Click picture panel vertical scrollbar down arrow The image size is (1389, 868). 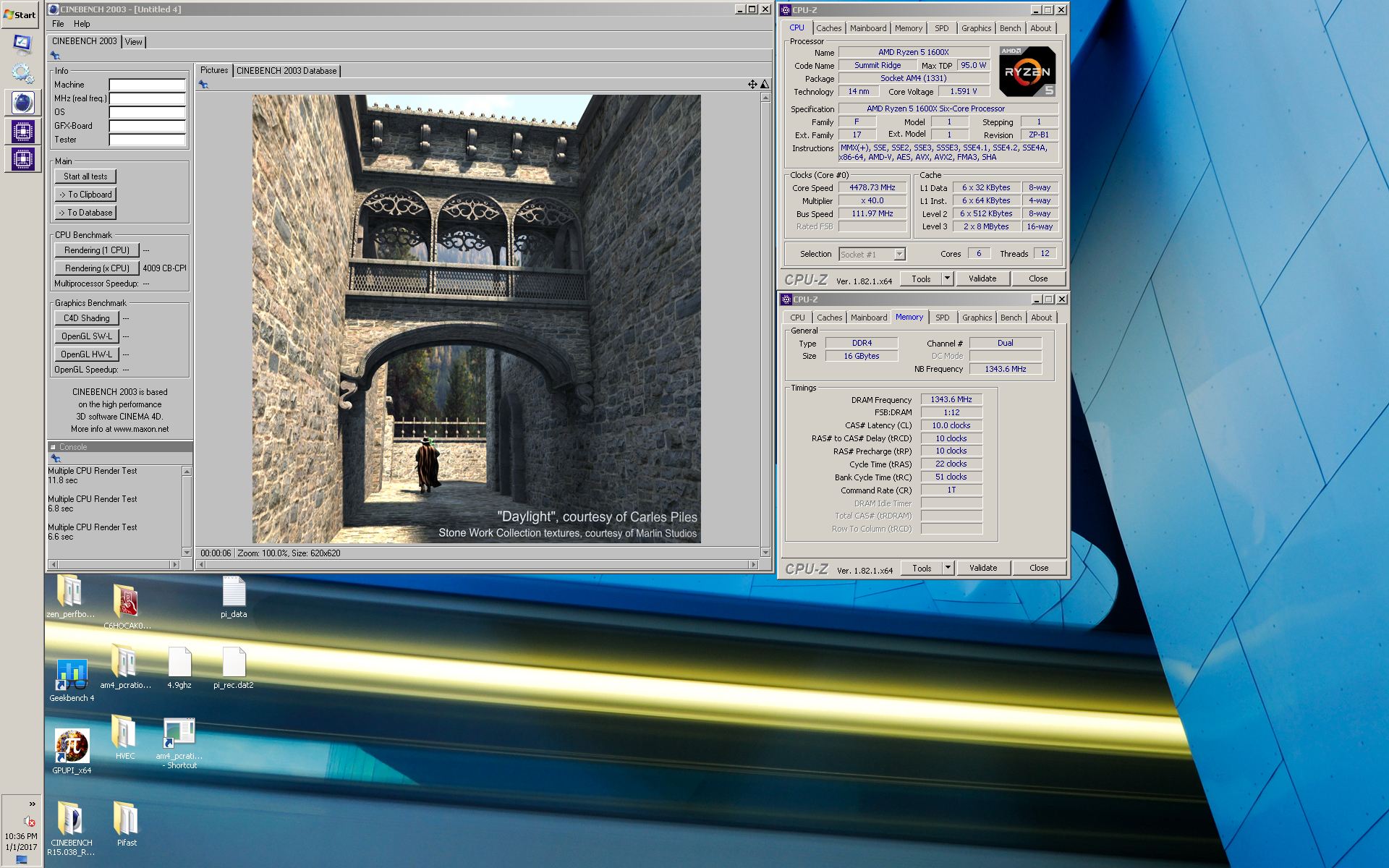765,552
